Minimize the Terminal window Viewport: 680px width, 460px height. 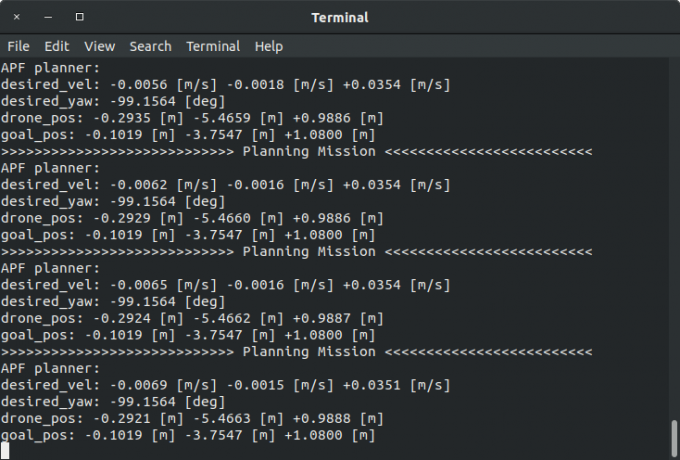[48, 17]
